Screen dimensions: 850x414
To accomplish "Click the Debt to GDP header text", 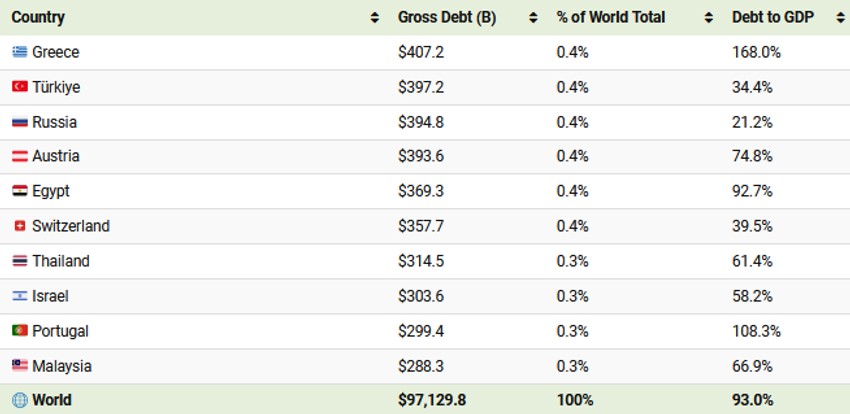I will (x=773, y=17).
